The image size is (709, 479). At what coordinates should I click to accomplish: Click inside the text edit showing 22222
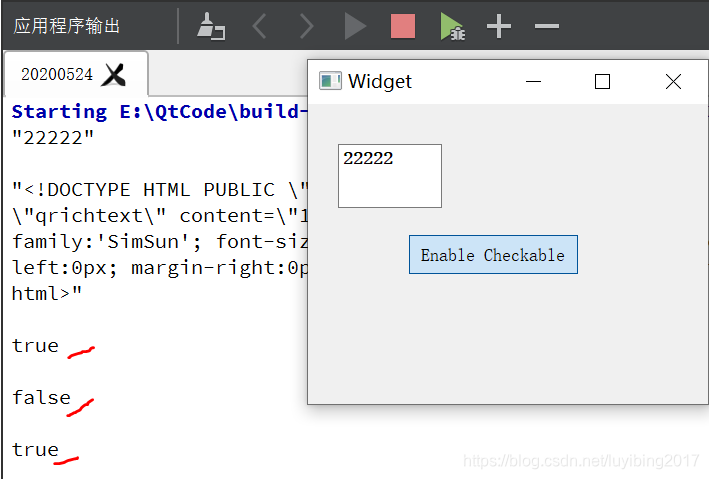coord(390,176)
